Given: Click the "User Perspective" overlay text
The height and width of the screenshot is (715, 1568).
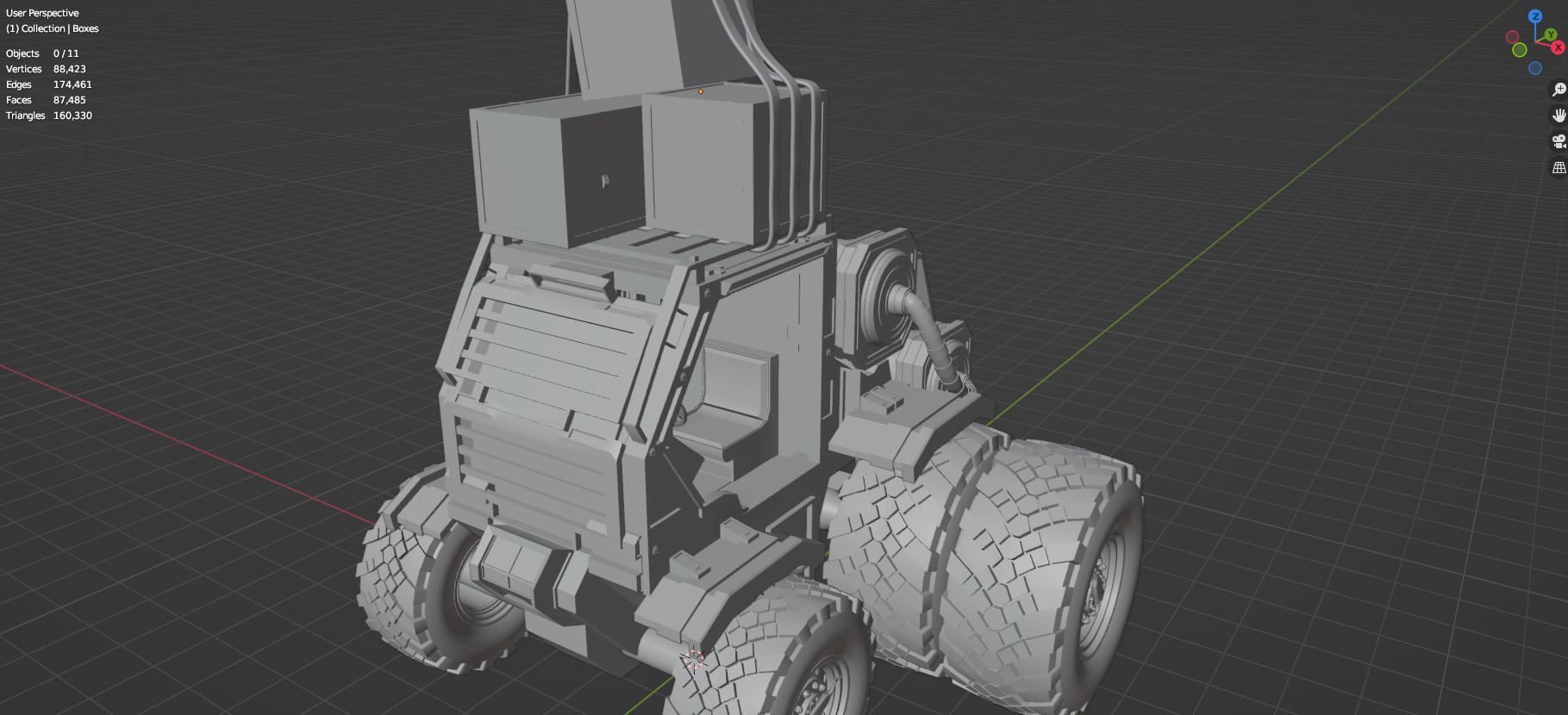Looking at the screenshot, I should point(42,13).
